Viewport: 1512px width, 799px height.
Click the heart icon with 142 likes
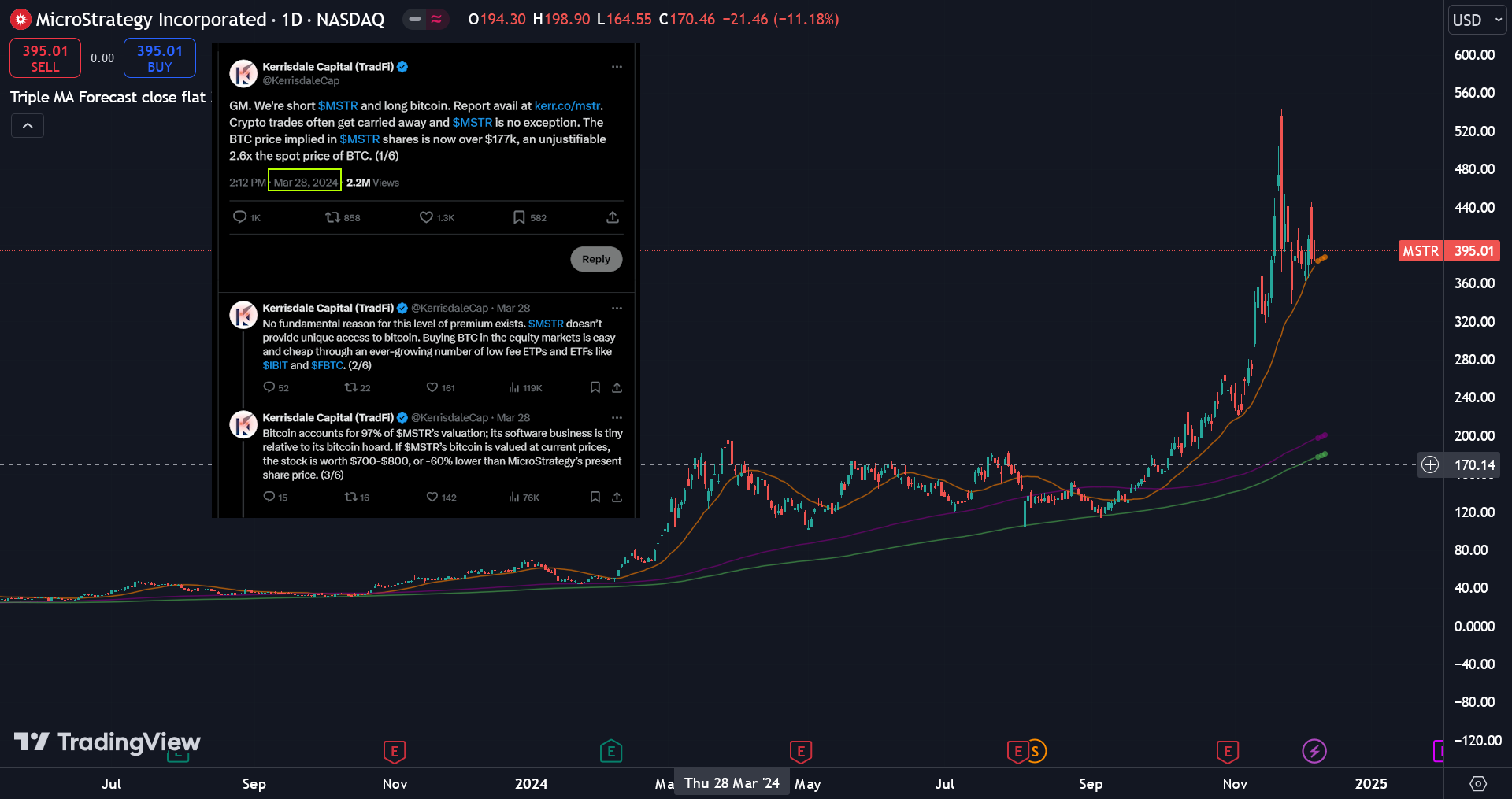pyautogui.click(x=432, y=497)
